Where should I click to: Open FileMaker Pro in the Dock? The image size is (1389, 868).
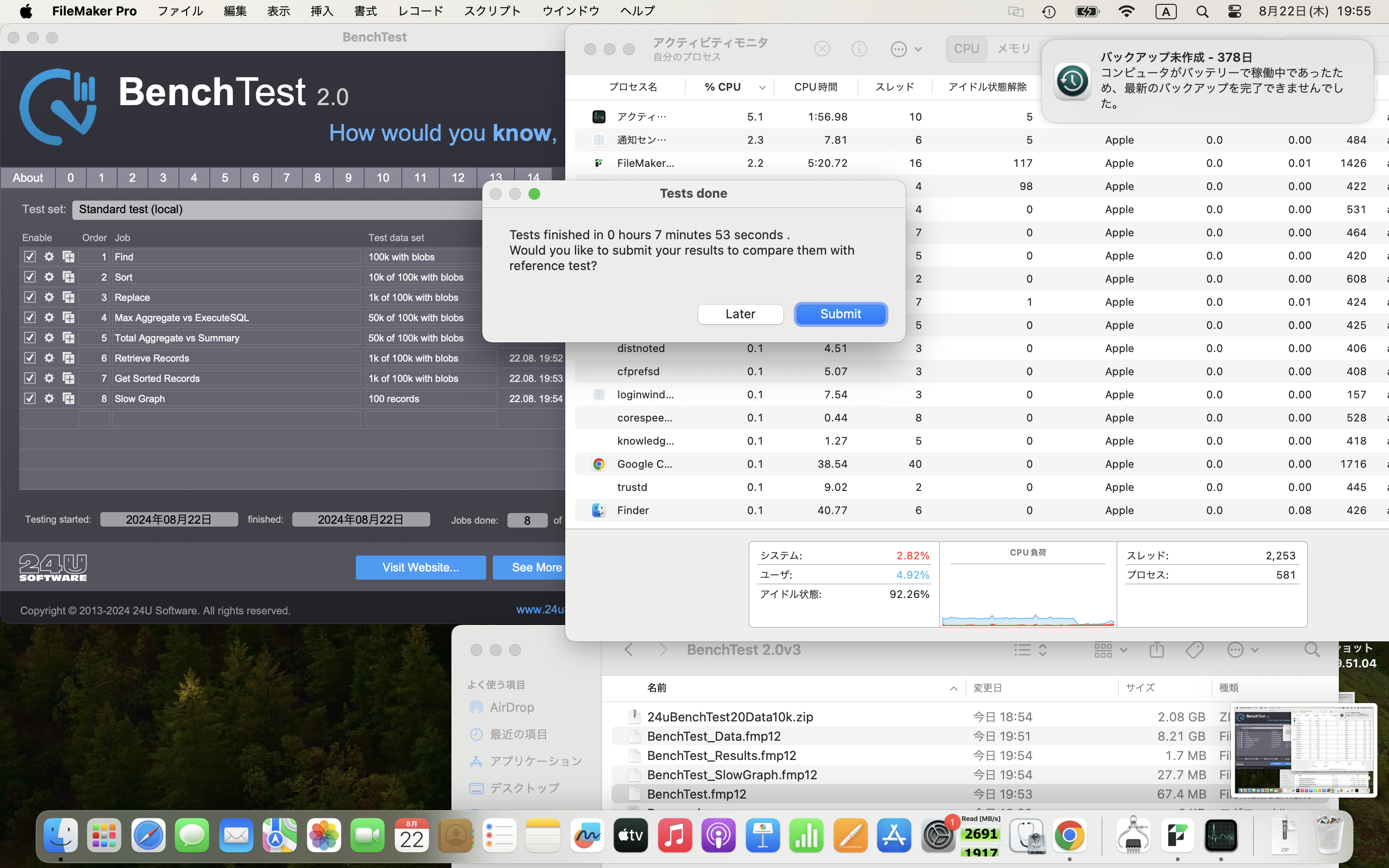point(1177,835)
